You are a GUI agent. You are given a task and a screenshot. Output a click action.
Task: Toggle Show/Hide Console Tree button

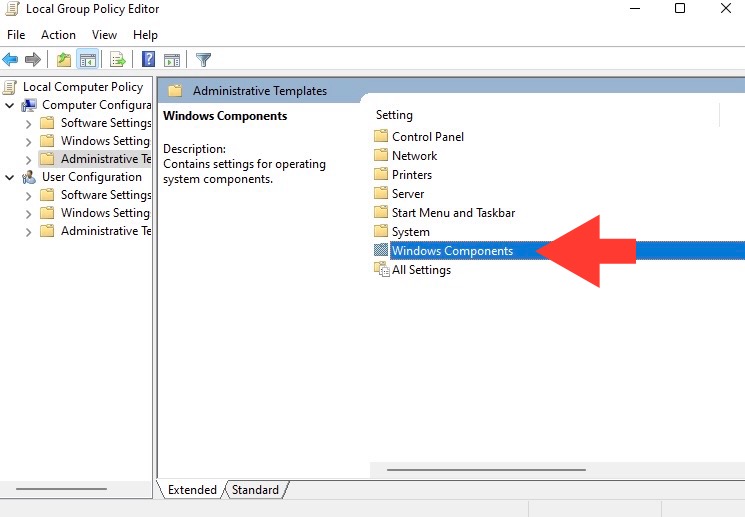click(88, 60)
